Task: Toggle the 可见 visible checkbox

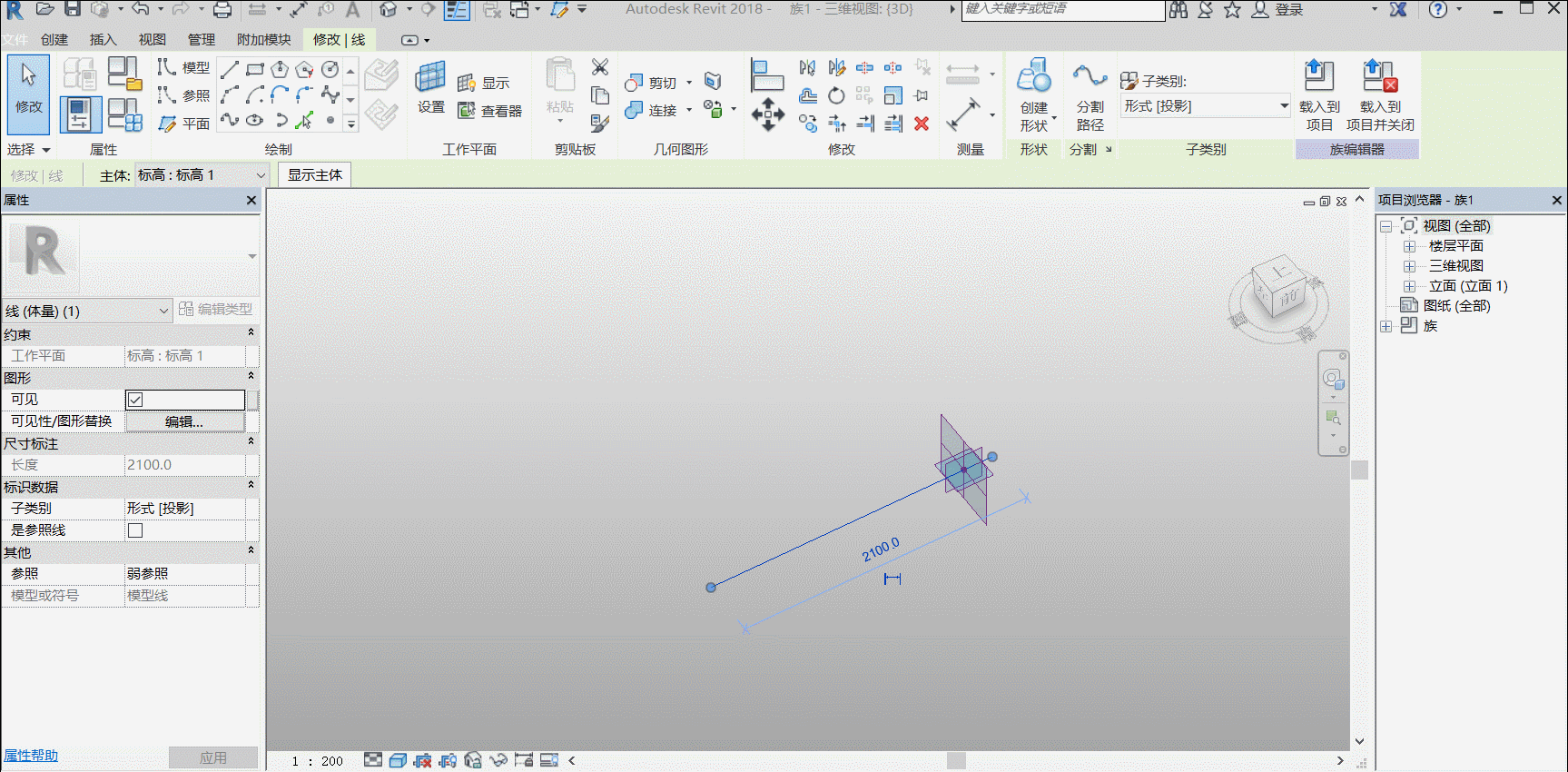Action: pyautogui.click(x=135, y=400)
